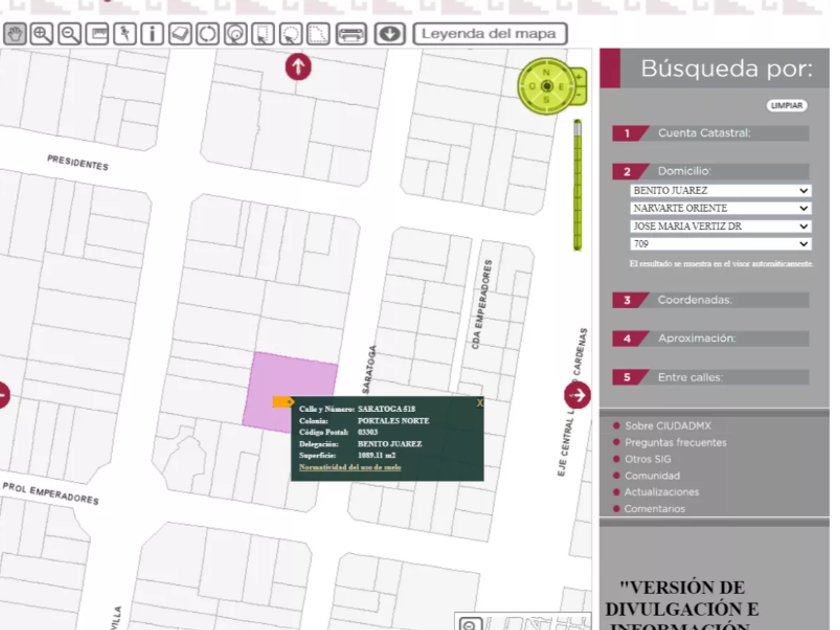Pan map north with top arrow
The width and height of the screenshot is (840, 630).
(x=298, y=67)
